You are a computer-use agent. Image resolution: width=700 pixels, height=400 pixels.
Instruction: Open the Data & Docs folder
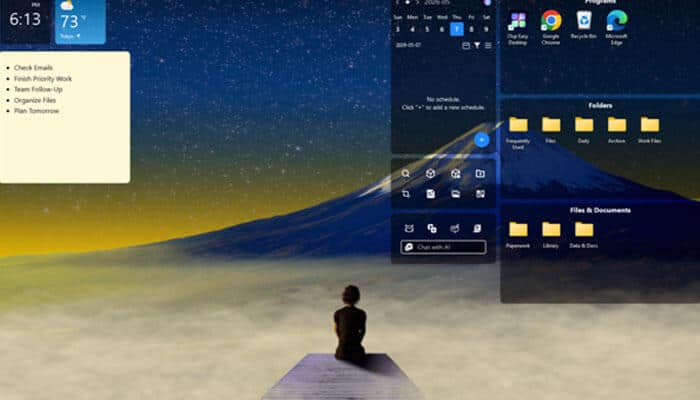(x=583, y=235)
